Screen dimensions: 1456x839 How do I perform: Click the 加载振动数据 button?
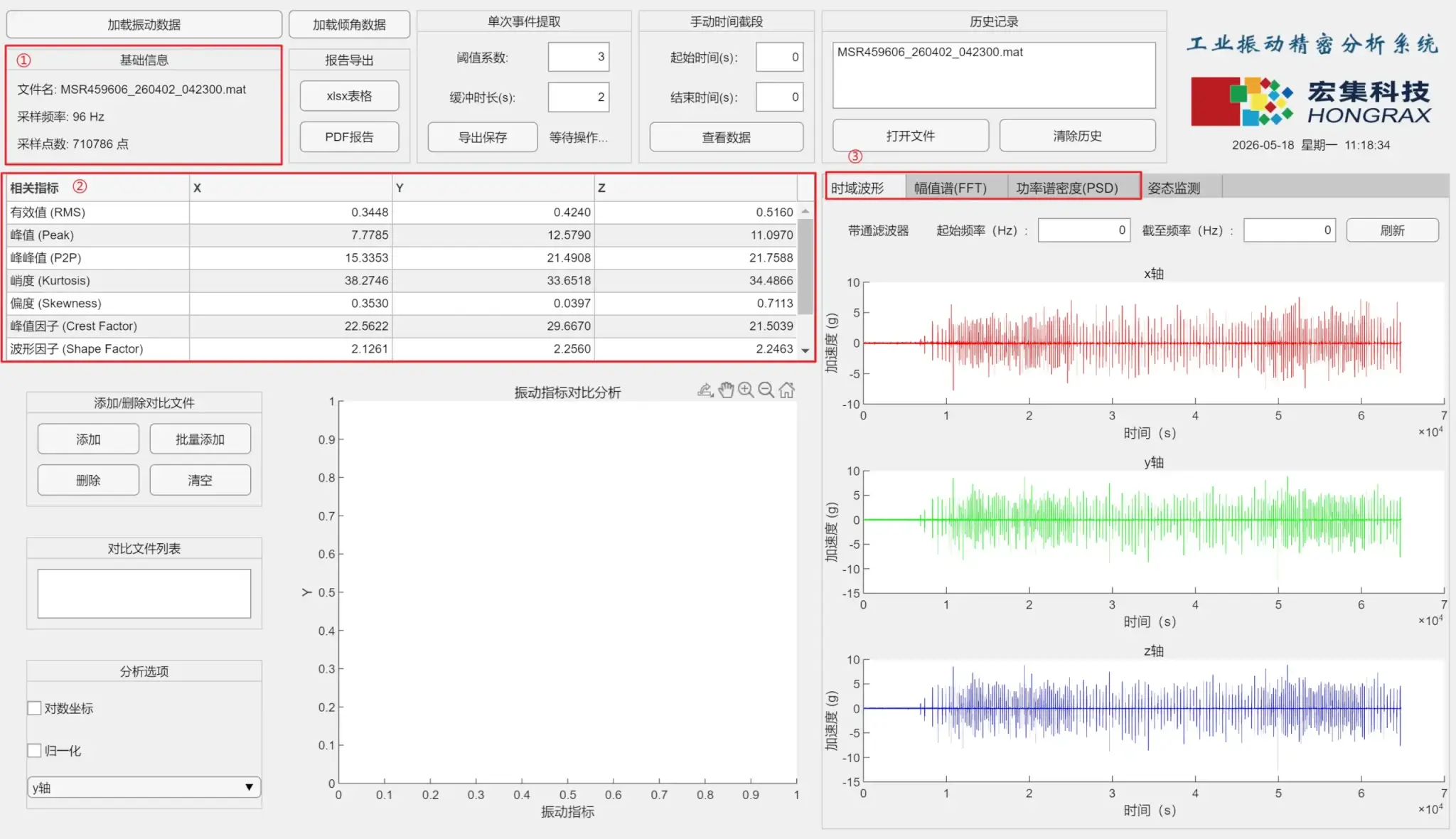point(144,24)
